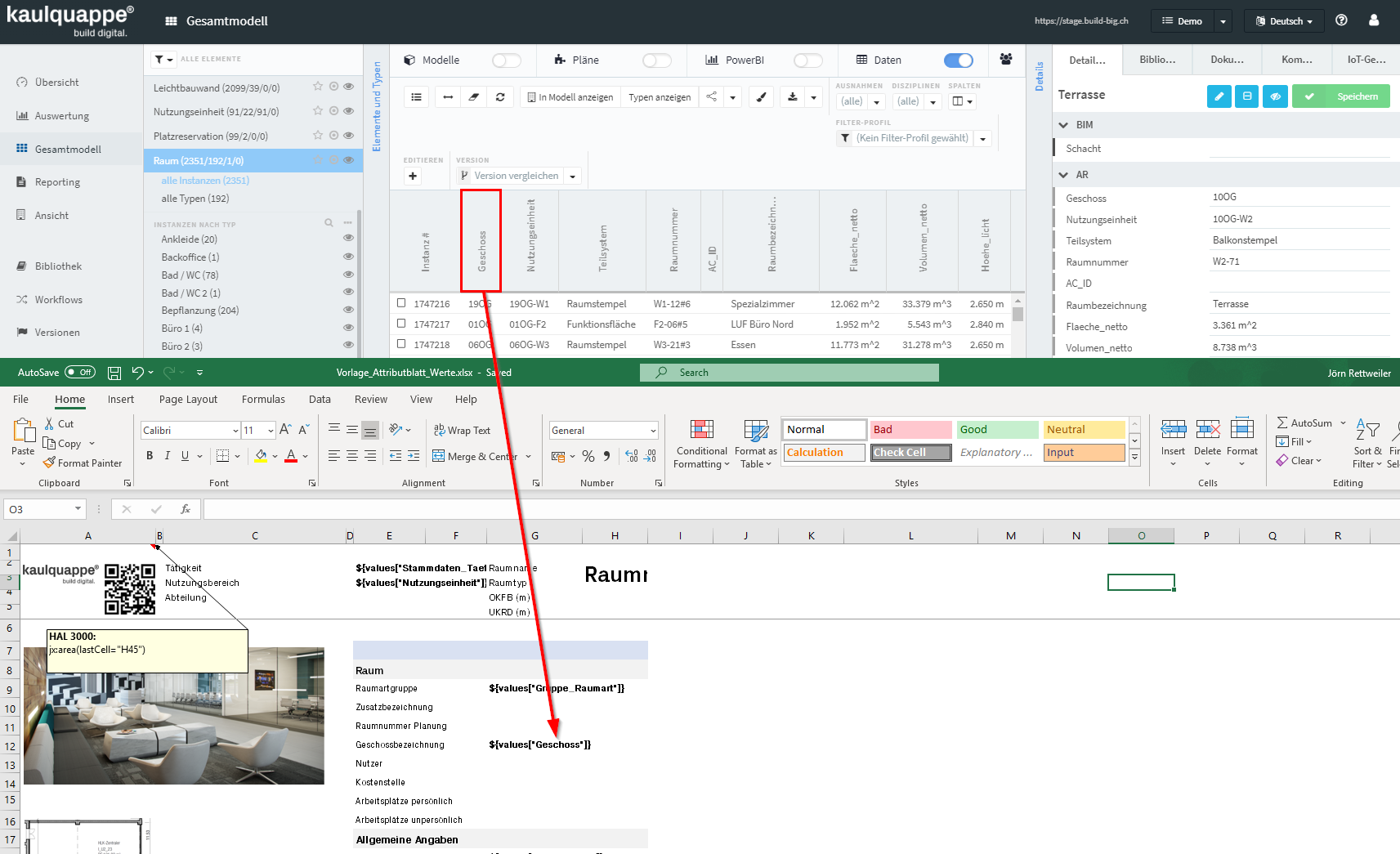
Task: Click the plus icon under Editieren
Action: coord(413,176)
